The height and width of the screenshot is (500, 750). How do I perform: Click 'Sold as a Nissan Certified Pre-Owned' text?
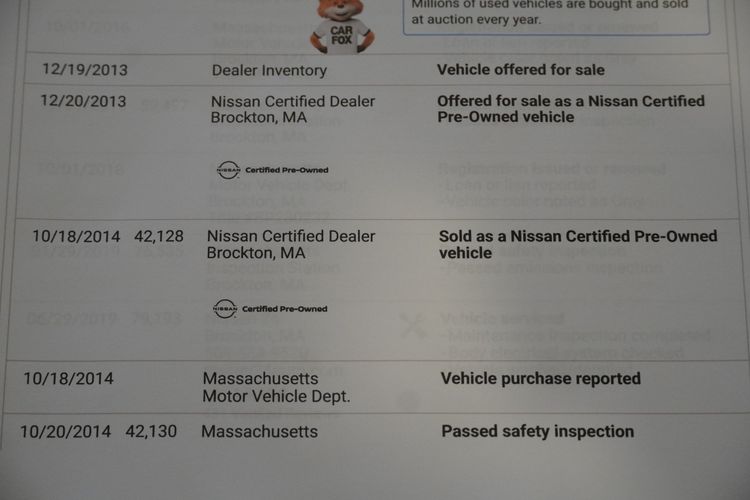tap(578, 236)
